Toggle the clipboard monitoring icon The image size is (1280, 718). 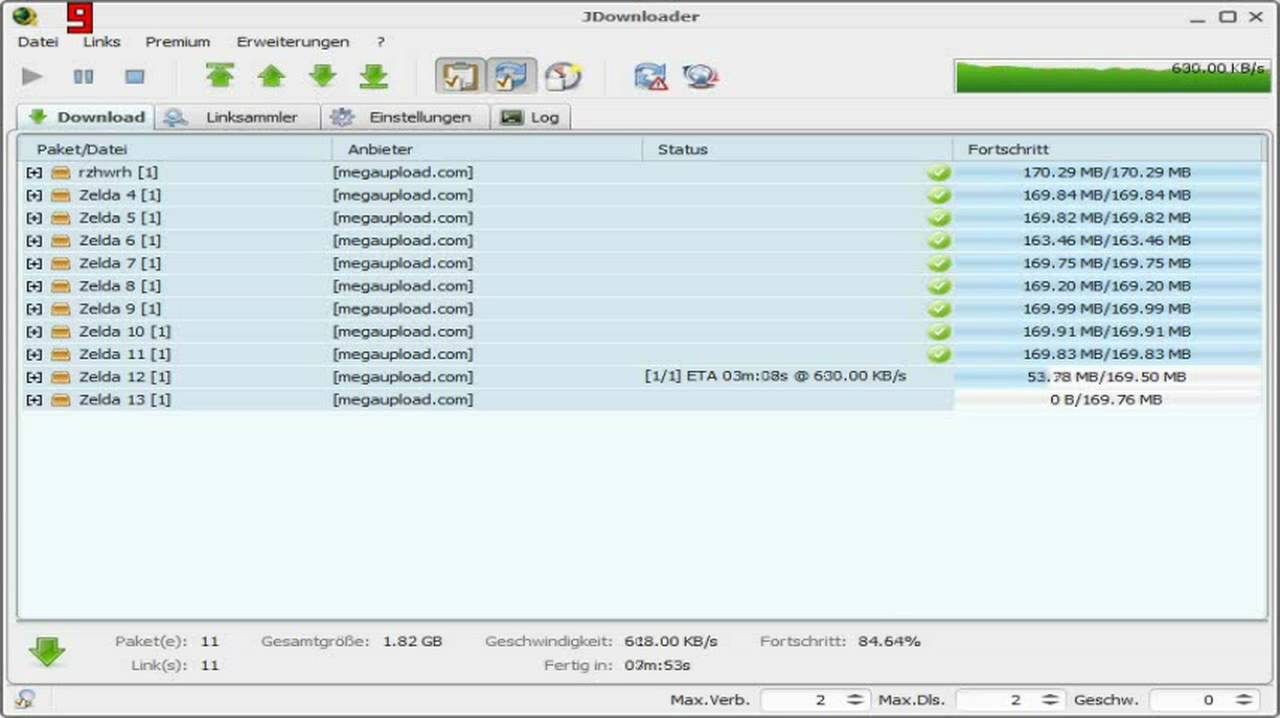pyautogui.click(x=460, y=76)
